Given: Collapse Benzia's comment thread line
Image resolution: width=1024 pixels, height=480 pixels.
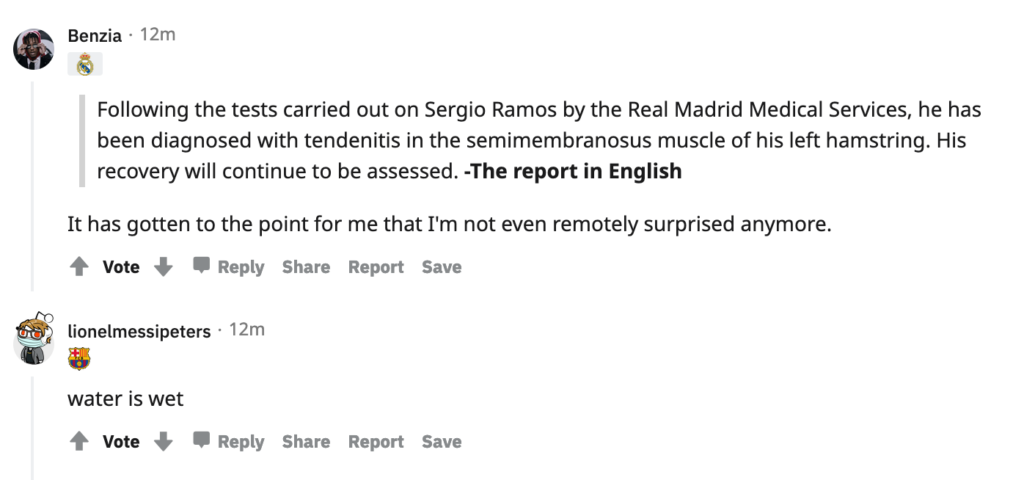Looking at the screenshot, I should point(33,180).
